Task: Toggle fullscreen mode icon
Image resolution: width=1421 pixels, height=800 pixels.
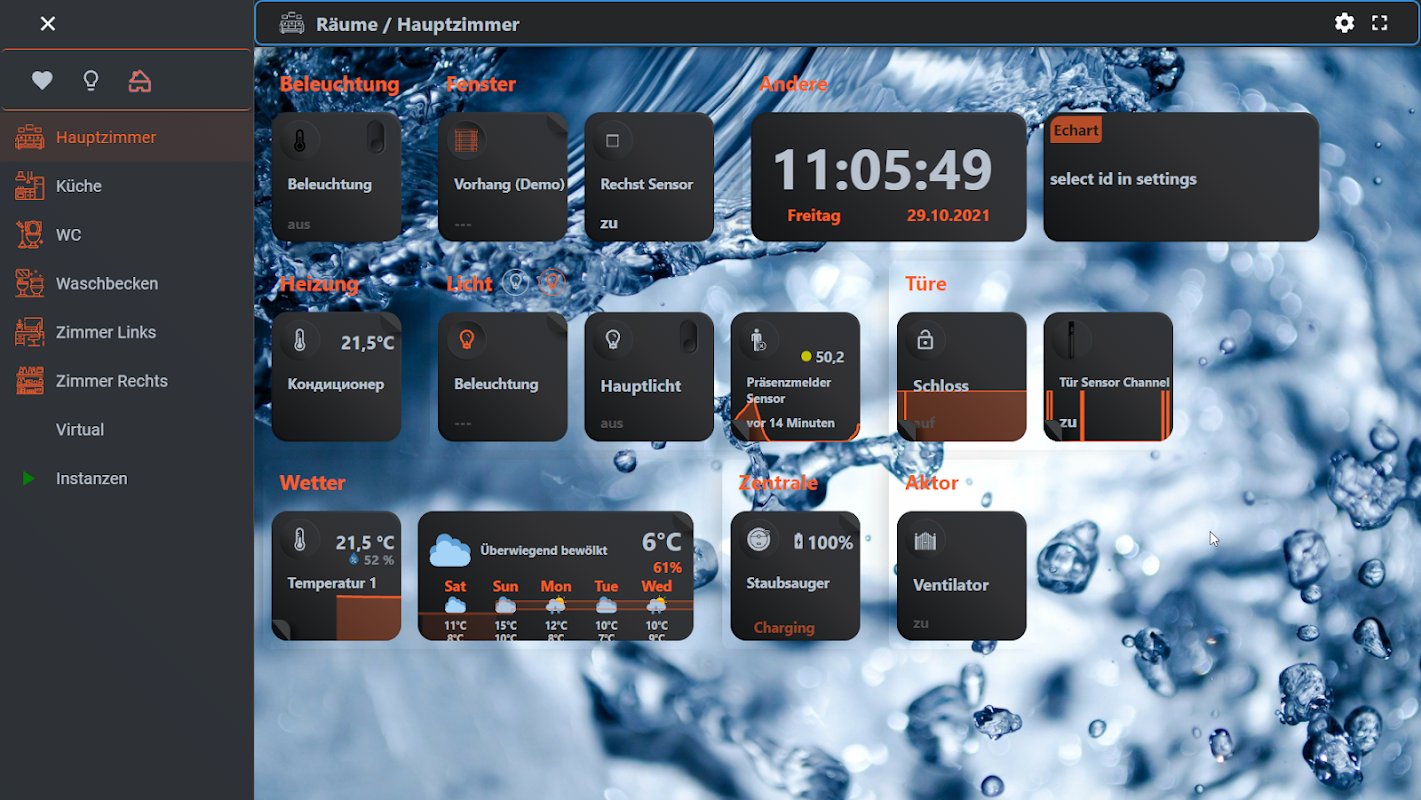Action: (x=1380, y=23)
